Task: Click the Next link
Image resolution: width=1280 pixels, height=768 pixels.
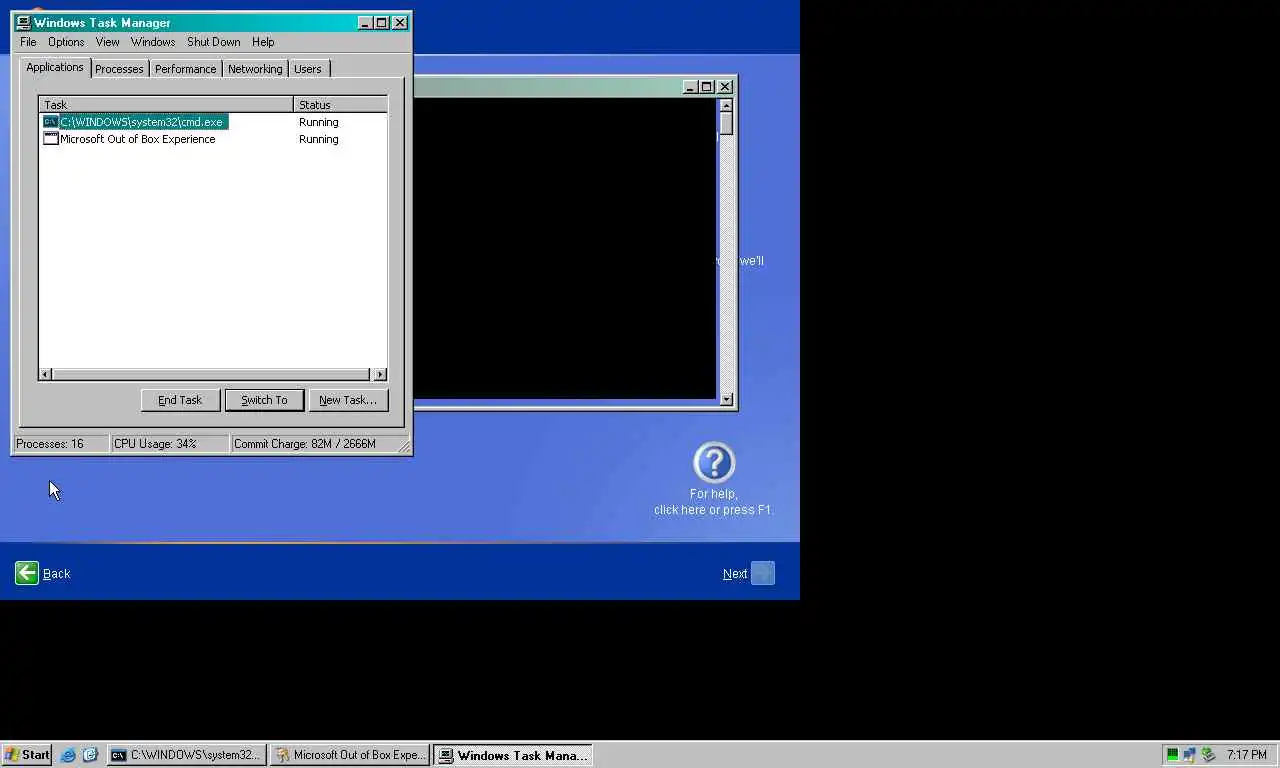Action: (x=735, y=574)
